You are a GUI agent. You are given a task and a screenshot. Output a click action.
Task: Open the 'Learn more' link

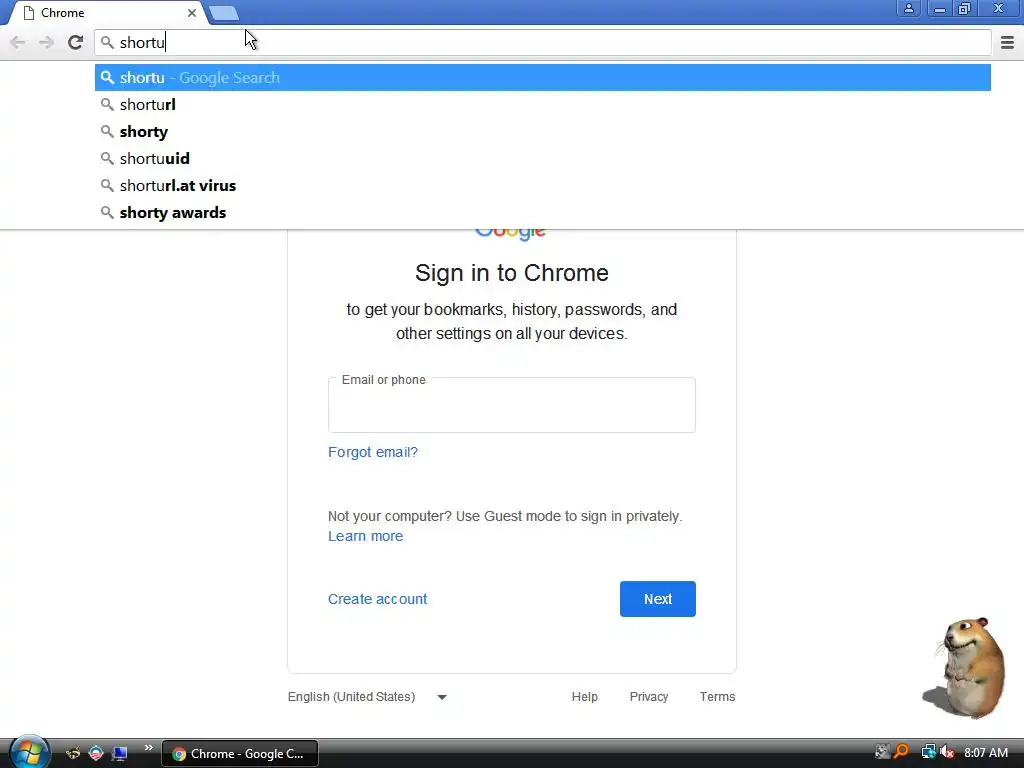pos(365,536)
